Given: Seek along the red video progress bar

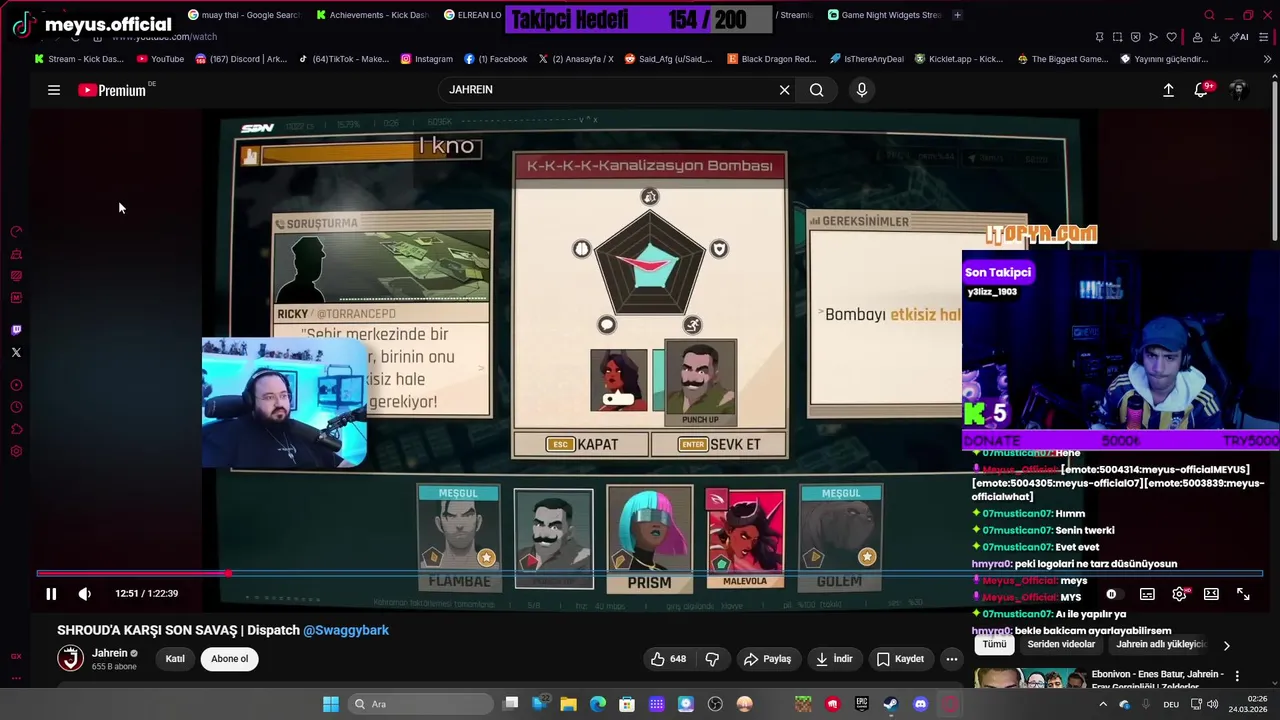Looking at the screenshot, I should point(650,573).
